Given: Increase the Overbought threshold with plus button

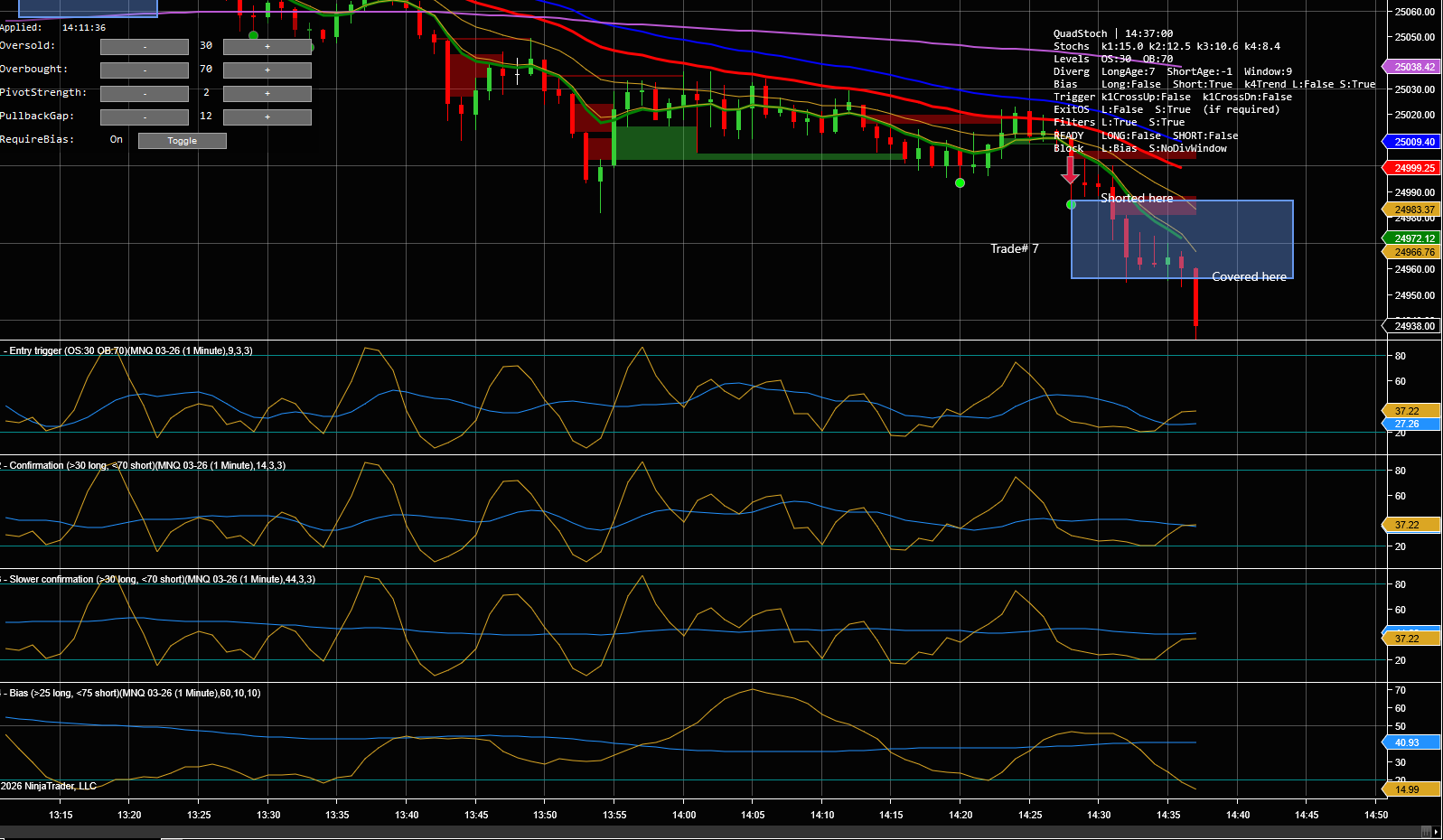Looking at the screenshot, I should click(x=267, y=70).
